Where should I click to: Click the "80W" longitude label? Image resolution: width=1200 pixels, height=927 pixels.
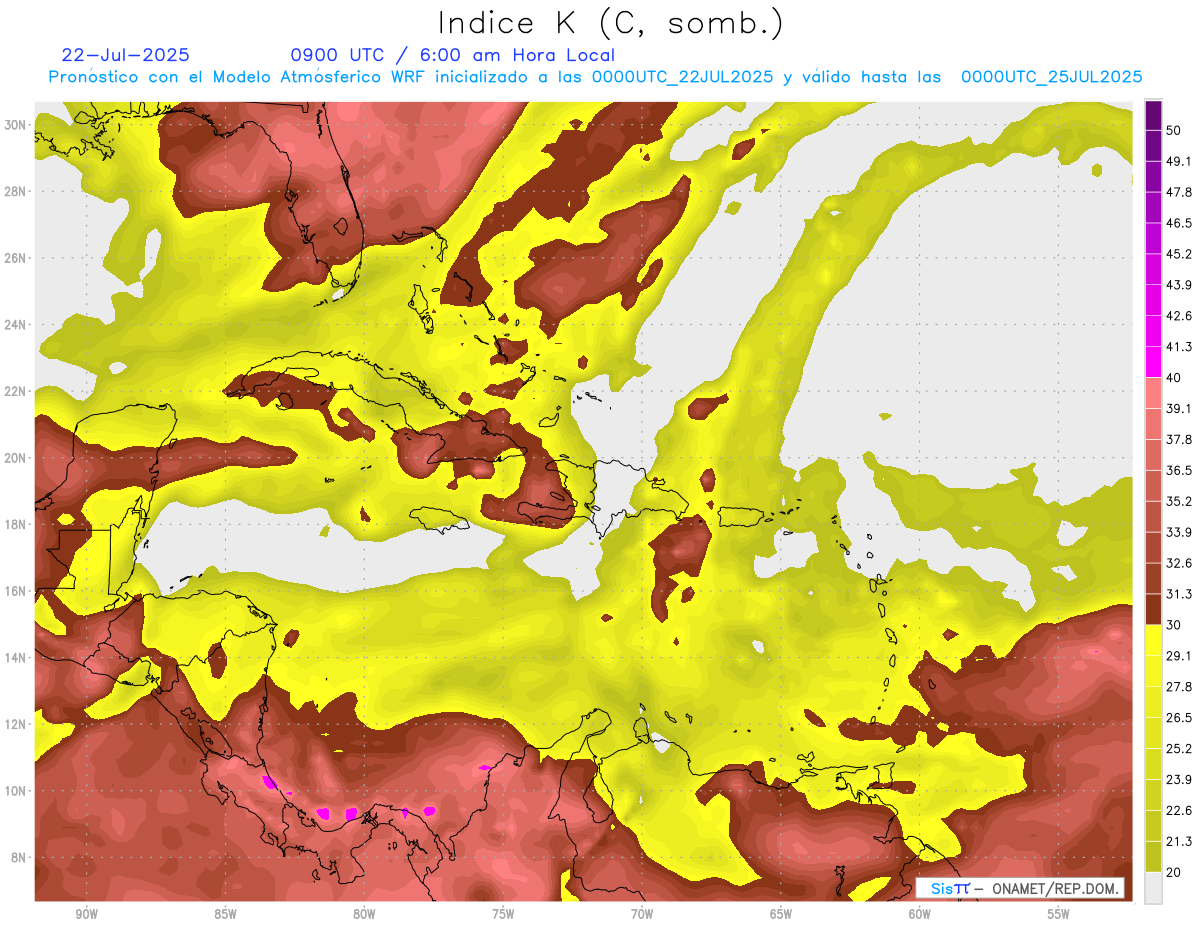pyautogui.click(x=364, y=915)
